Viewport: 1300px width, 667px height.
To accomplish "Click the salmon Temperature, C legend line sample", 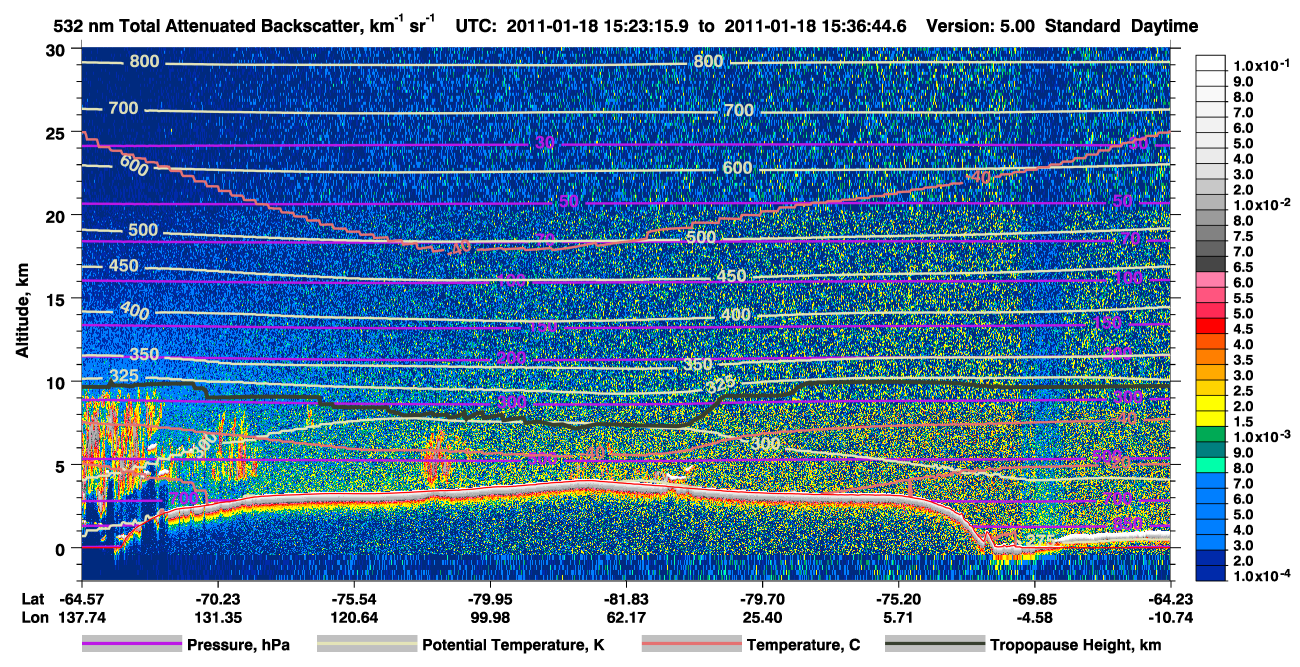I will pos(691,645).
